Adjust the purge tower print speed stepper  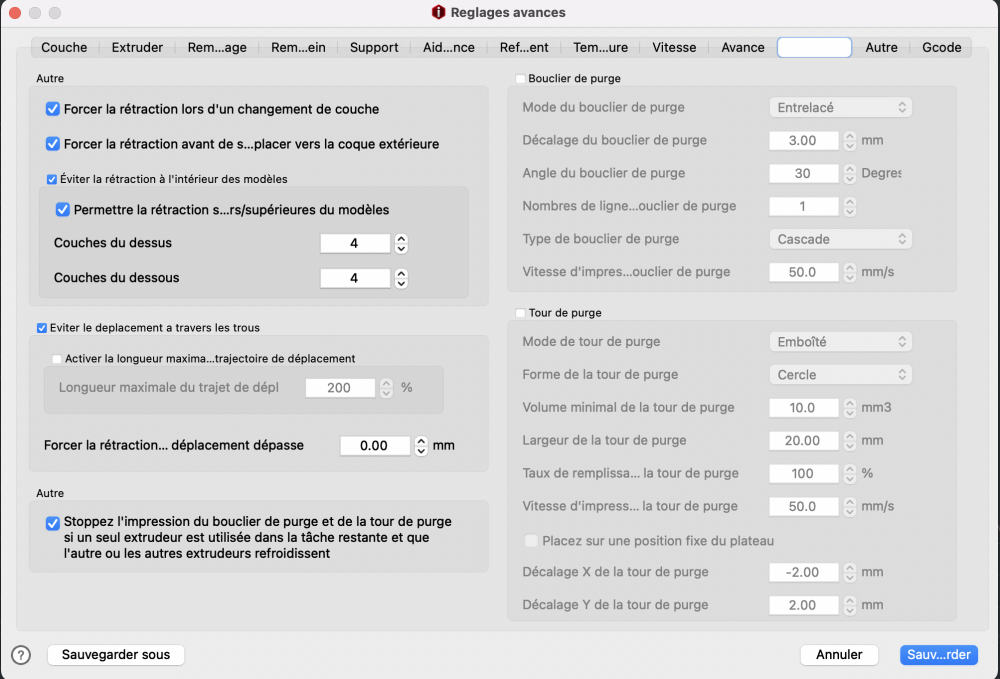(849, 506)
